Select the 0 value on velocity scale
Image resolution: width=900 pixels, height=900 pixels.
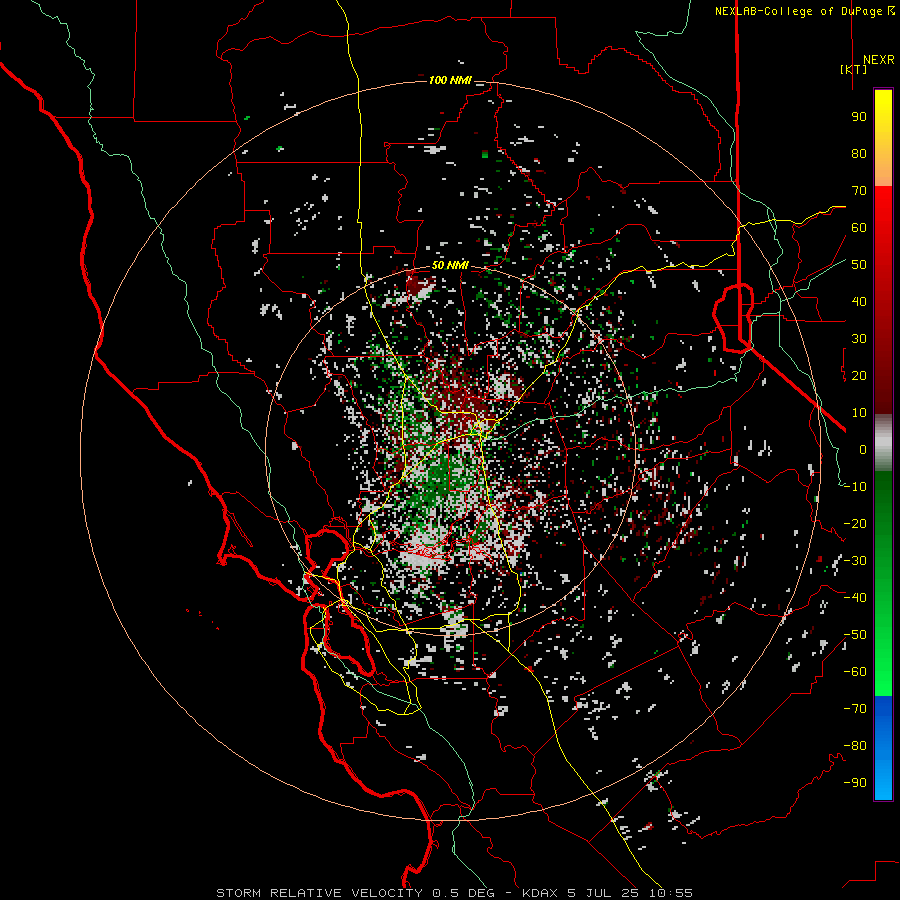[x=863, y=449]
